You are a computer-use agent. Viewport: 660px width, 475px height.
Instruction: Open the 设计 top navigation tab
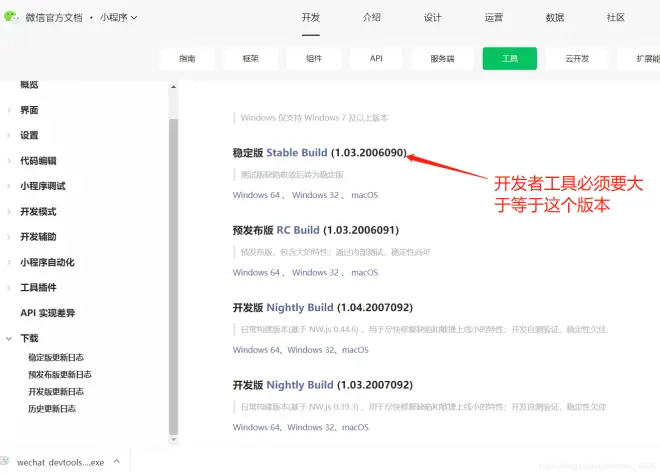(433, 17)
